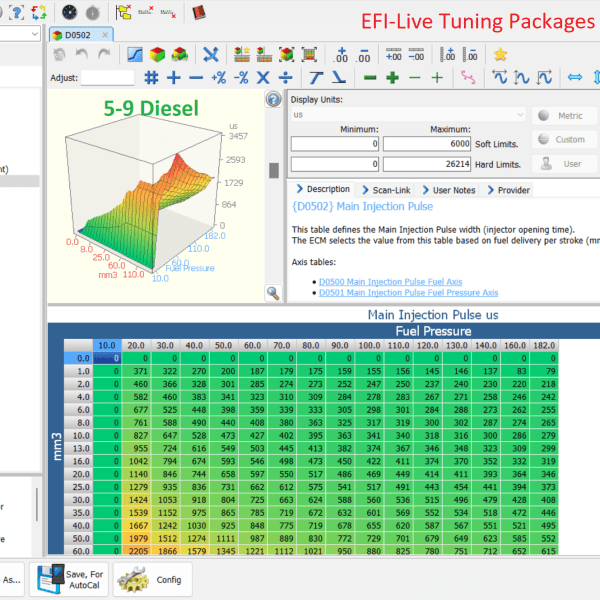Screen dimensions: 600x600
Task: Select the 182.0 fuel pressure column header
Action: click(x=544, y=346)
